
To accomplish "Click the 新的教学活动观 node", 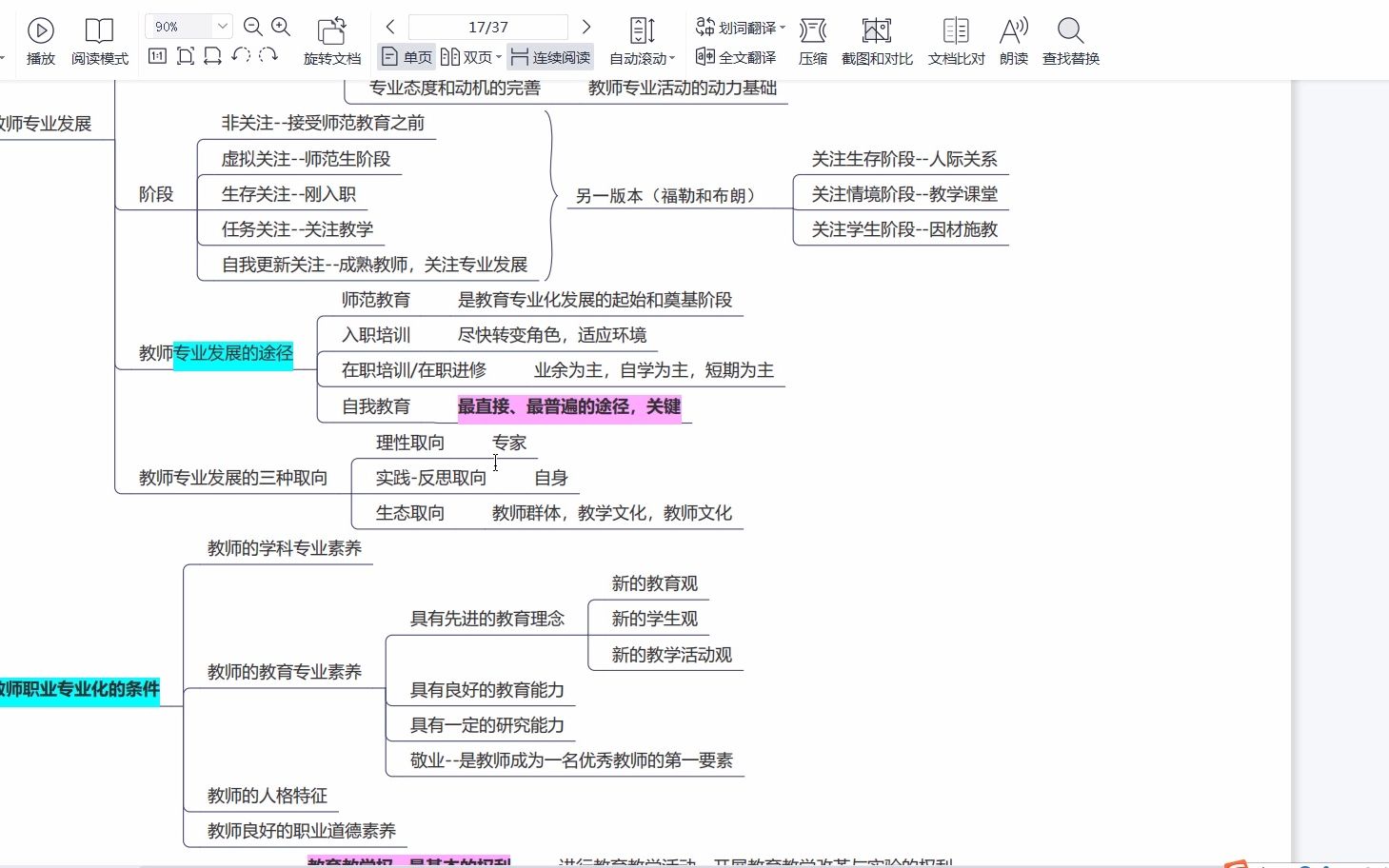I will coord(672,655).
